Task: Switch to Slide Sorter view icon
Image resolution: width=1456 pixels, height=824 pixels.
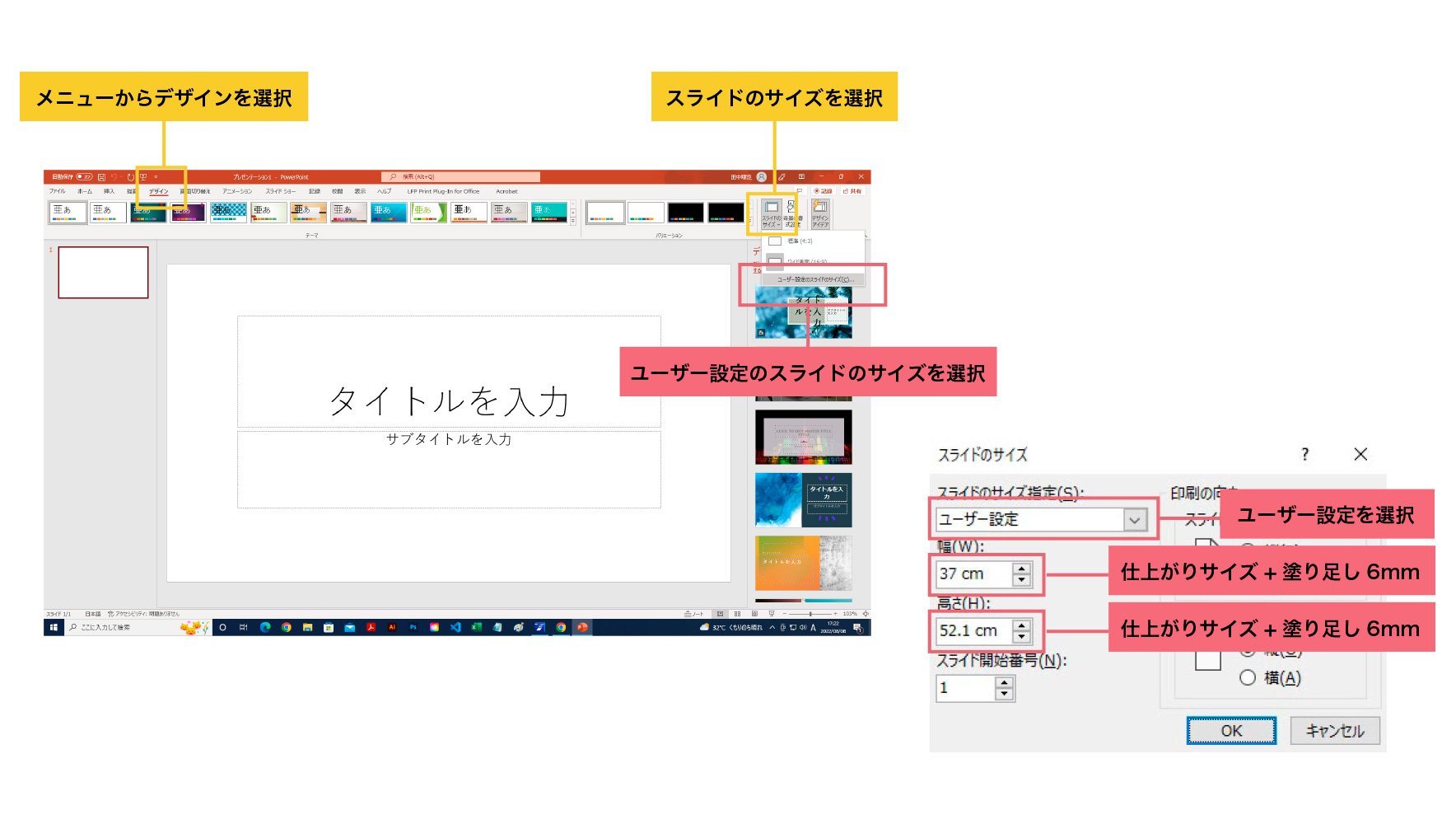Action: [737, 614]
